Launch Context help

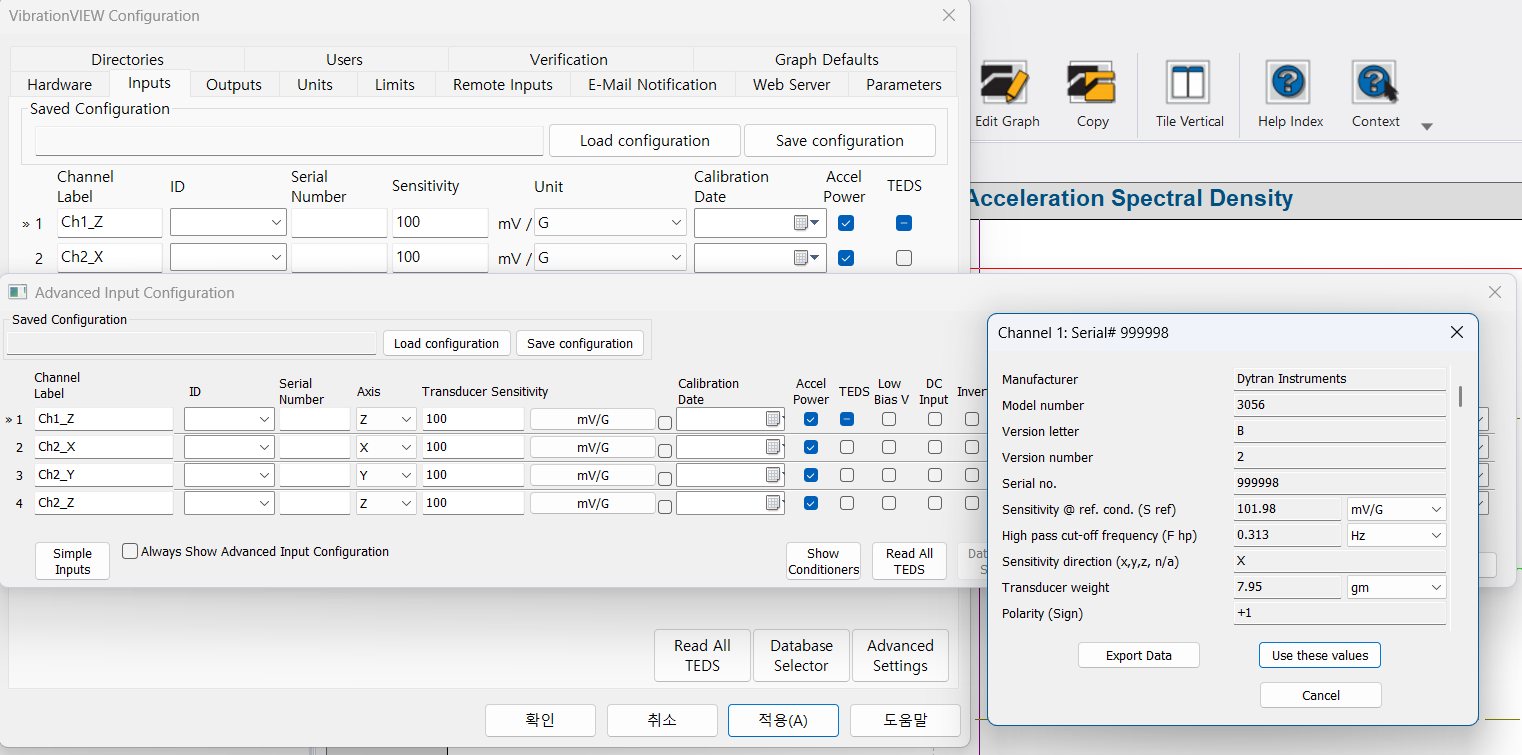tap(1374, 93)
